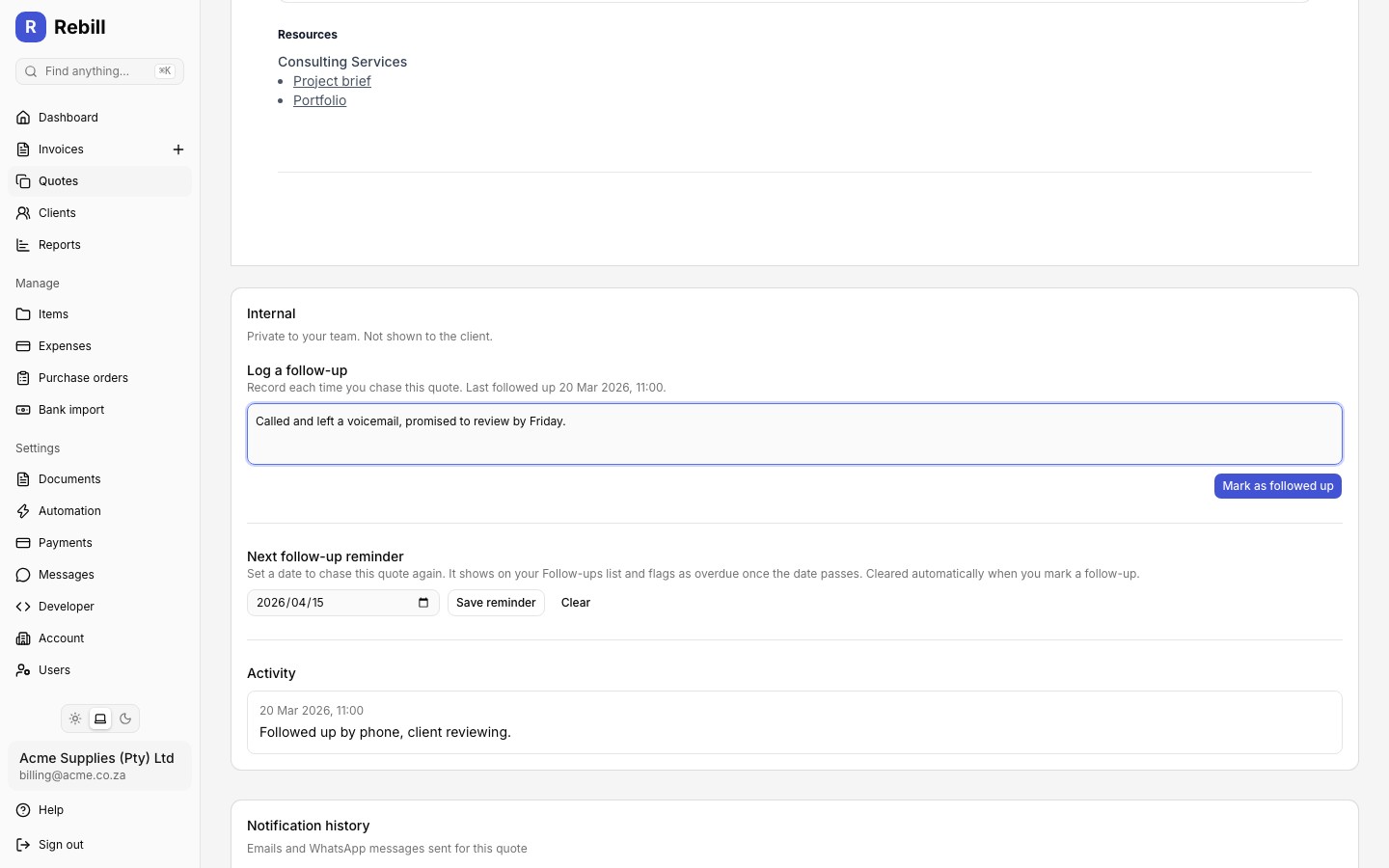Screen dimensions: 1389x868
Task: Click the Messages speech bubble icon
Action: [23, 575]
